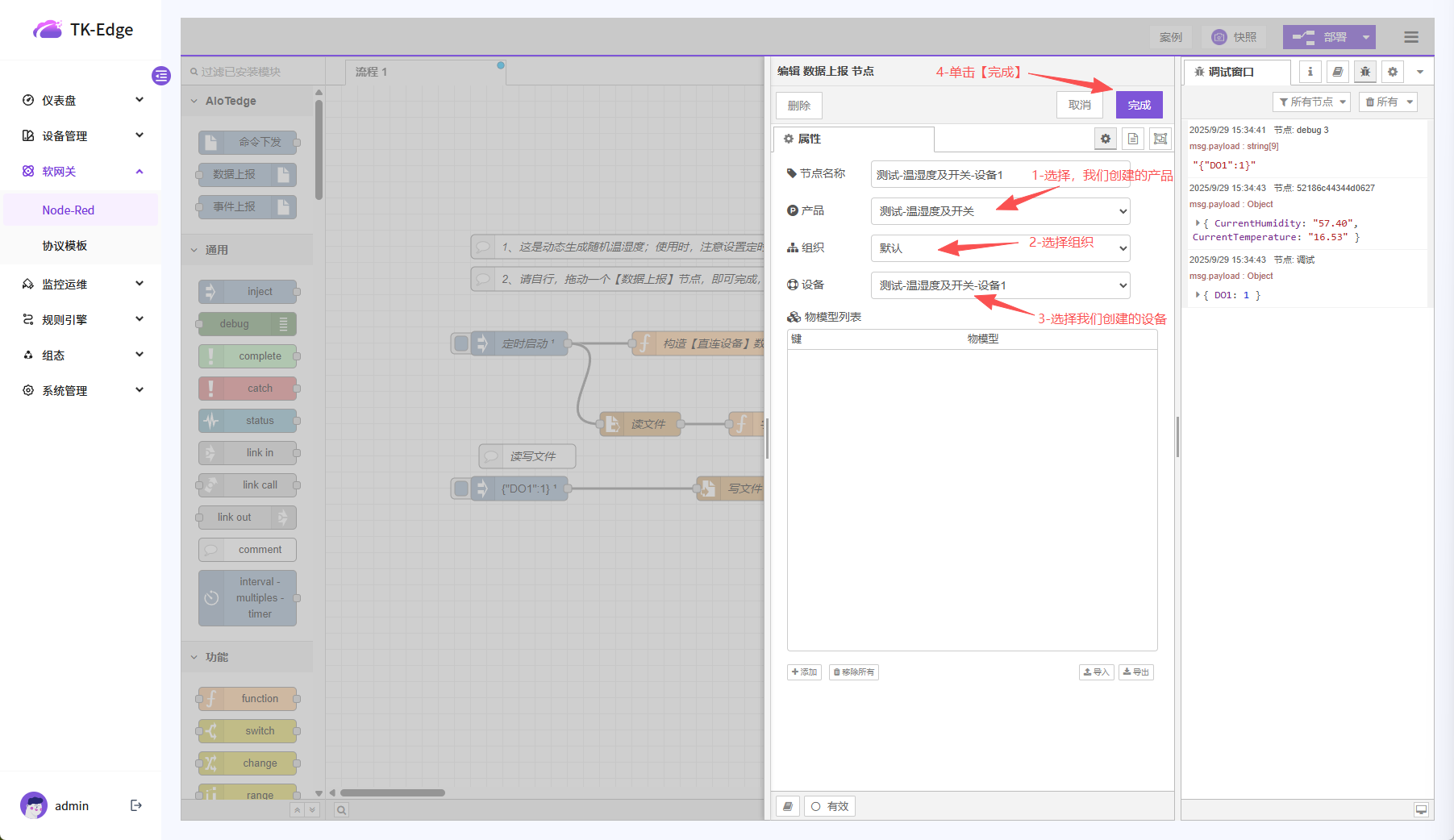The width and height of the screenshot is (1454, 840).
Task: Click the node settings gear icon
Action: [1106, 139]
